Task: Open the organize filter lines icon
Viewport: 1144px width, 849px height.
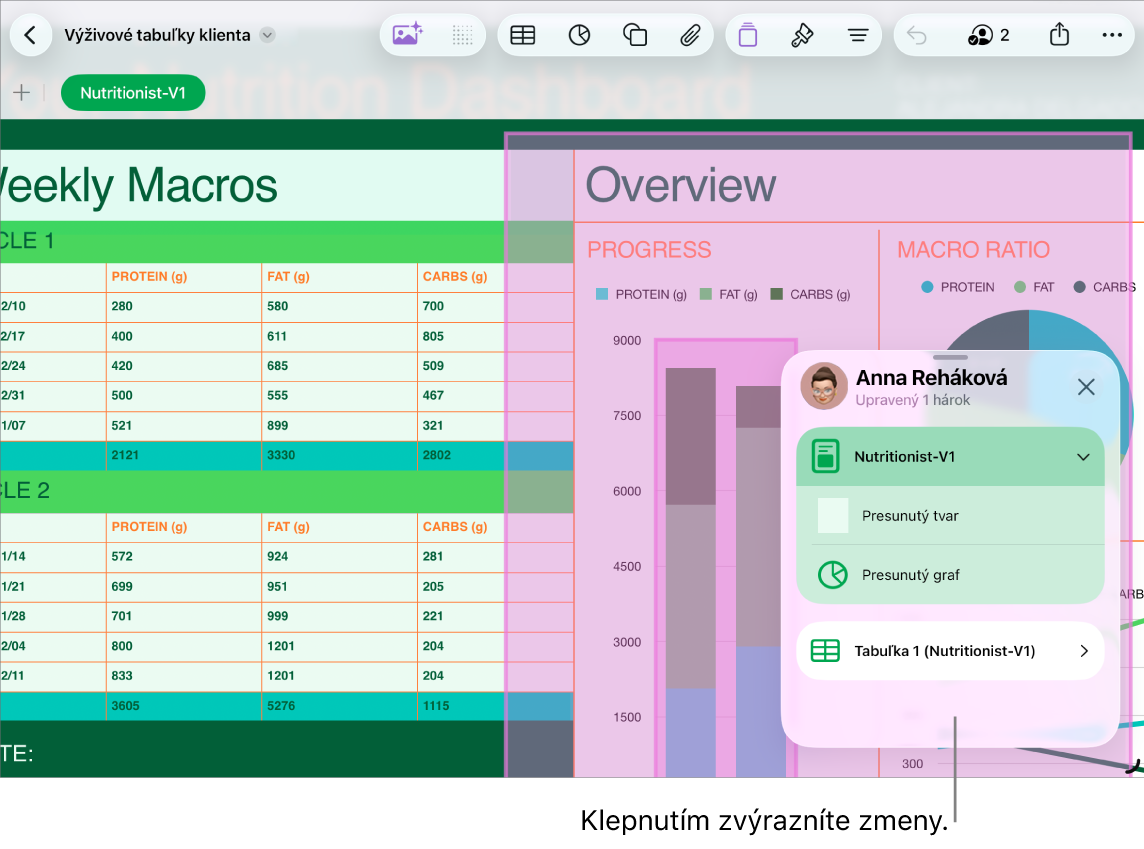Action: click(x=858, y=35)
